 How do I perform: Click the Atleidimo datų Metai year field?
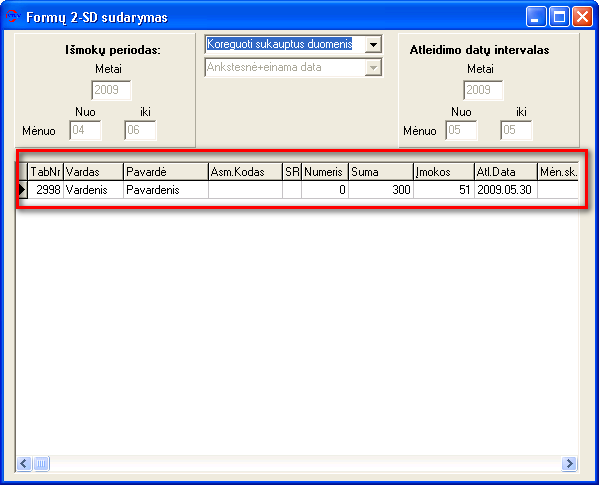coord(483,90)
